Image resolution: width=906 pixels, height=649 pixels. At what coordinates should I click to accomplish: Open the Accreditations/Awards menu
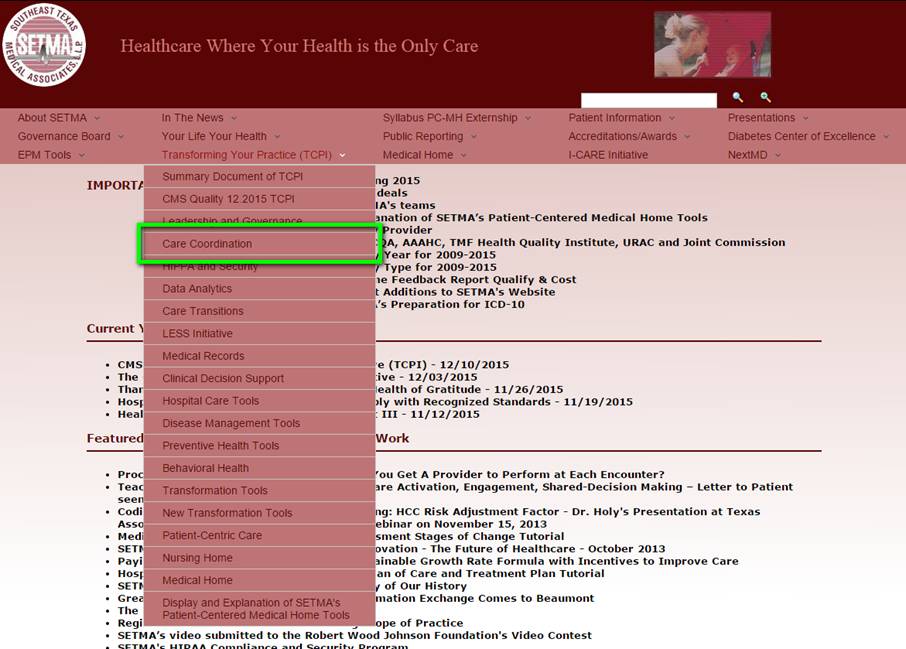tap(622, 136)
